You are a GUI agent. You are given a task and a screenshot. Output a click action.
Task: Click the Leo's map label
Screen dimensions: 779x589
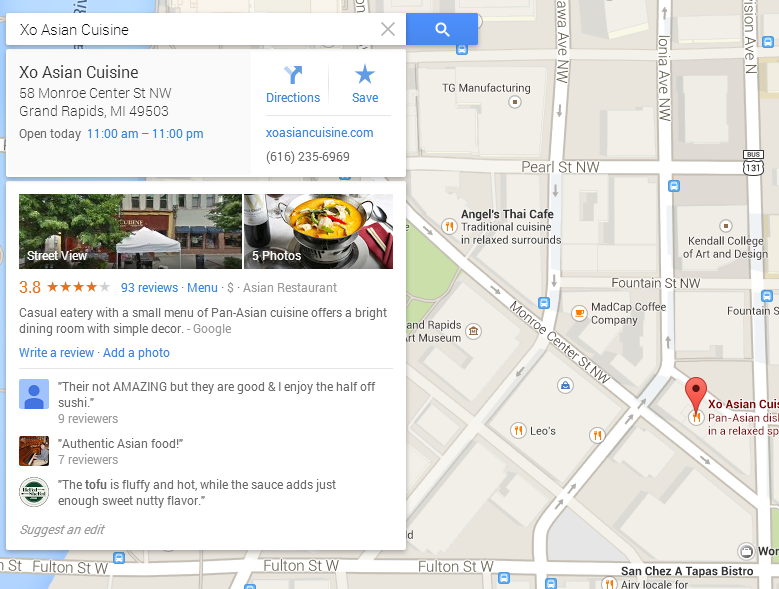(543, 431)
